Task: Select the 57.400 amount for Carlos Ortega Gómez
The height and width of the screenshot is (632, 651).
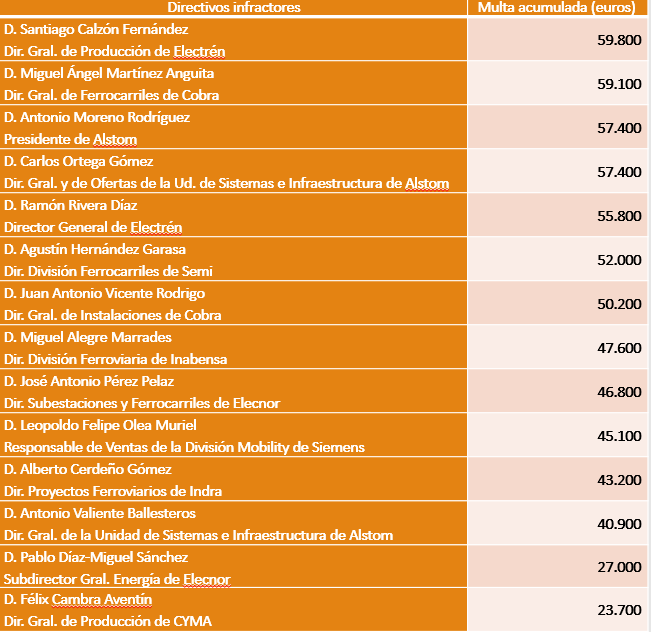Action: 619,172
